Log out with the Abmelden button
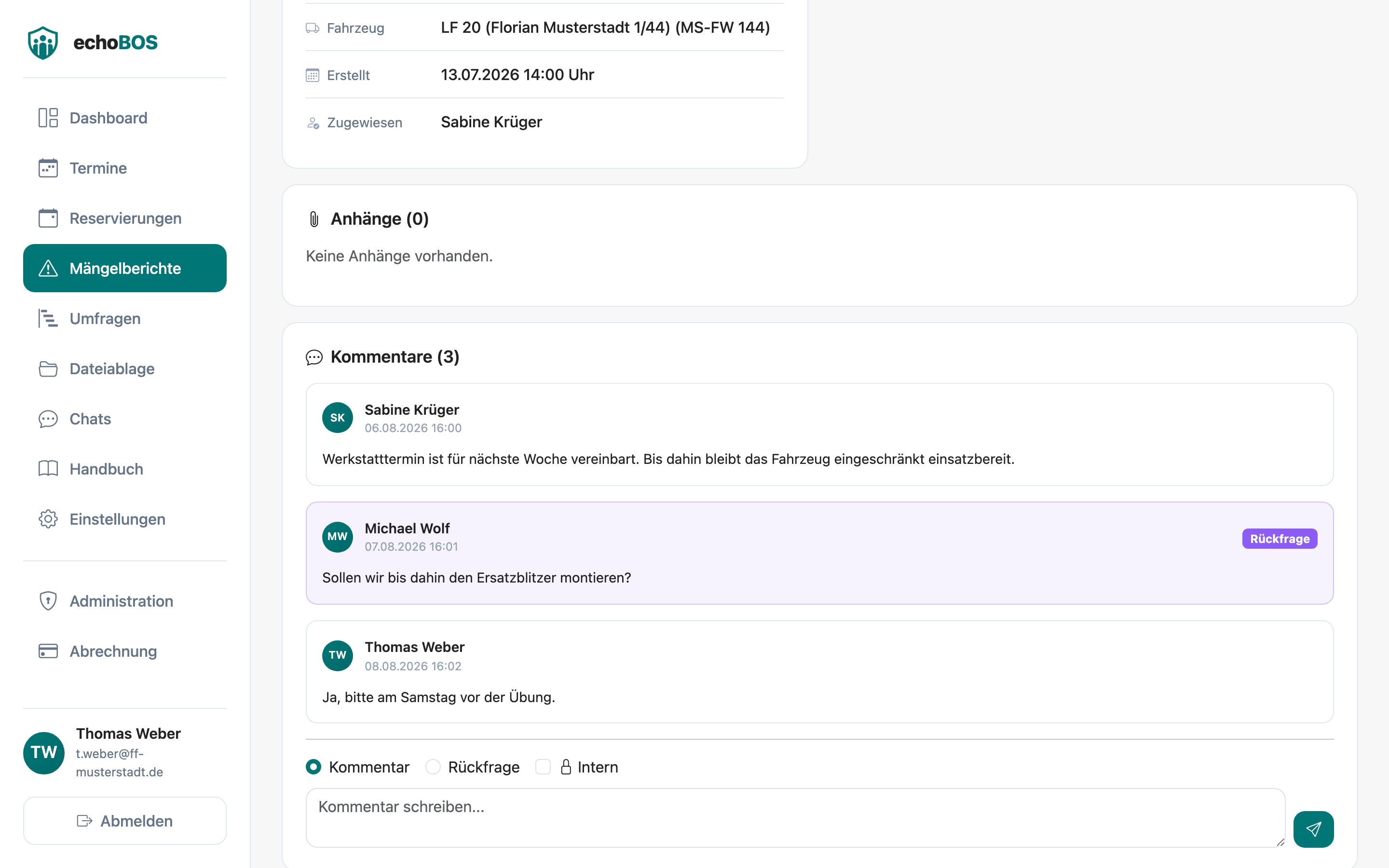Image resolution: width=1389 pixels, height=868 pixels. pos(124,821)
